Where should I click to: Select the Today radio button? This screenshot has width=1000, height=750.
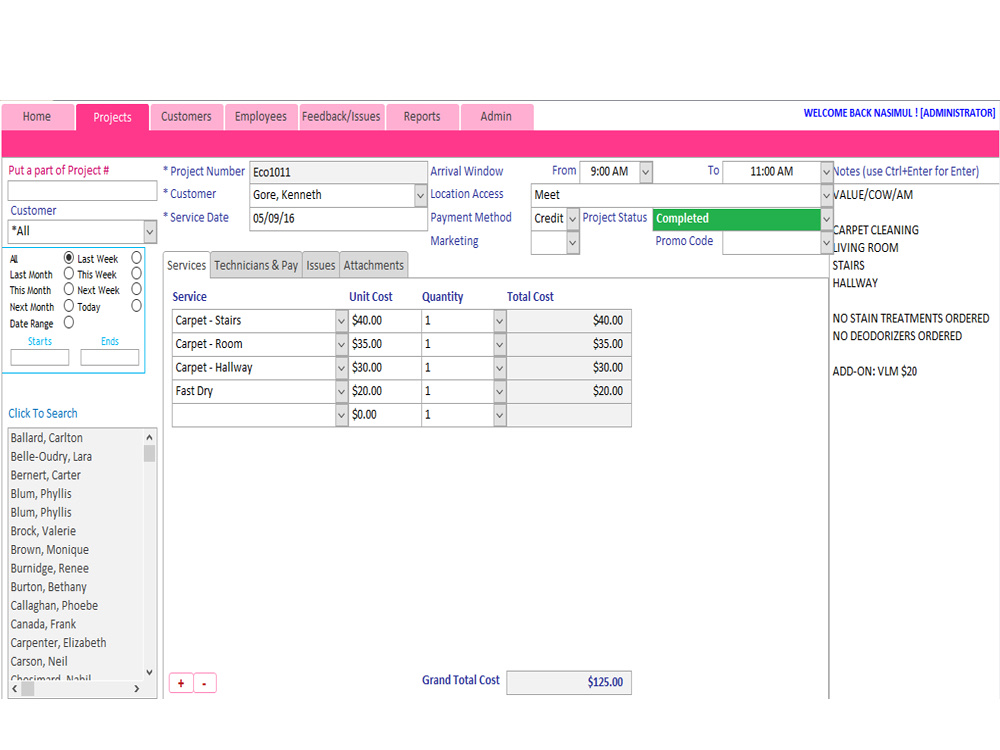[136, 306]
